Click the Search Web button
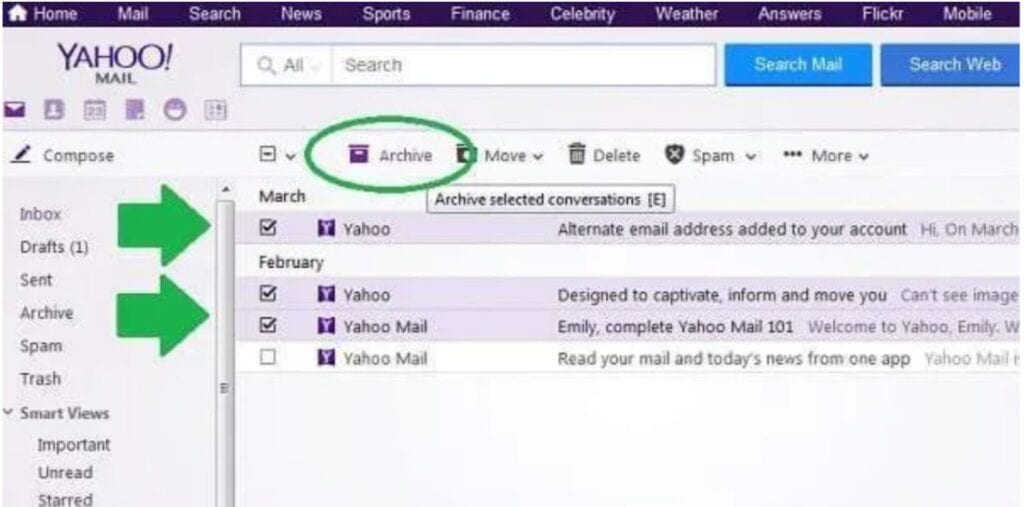 [952, 65]
